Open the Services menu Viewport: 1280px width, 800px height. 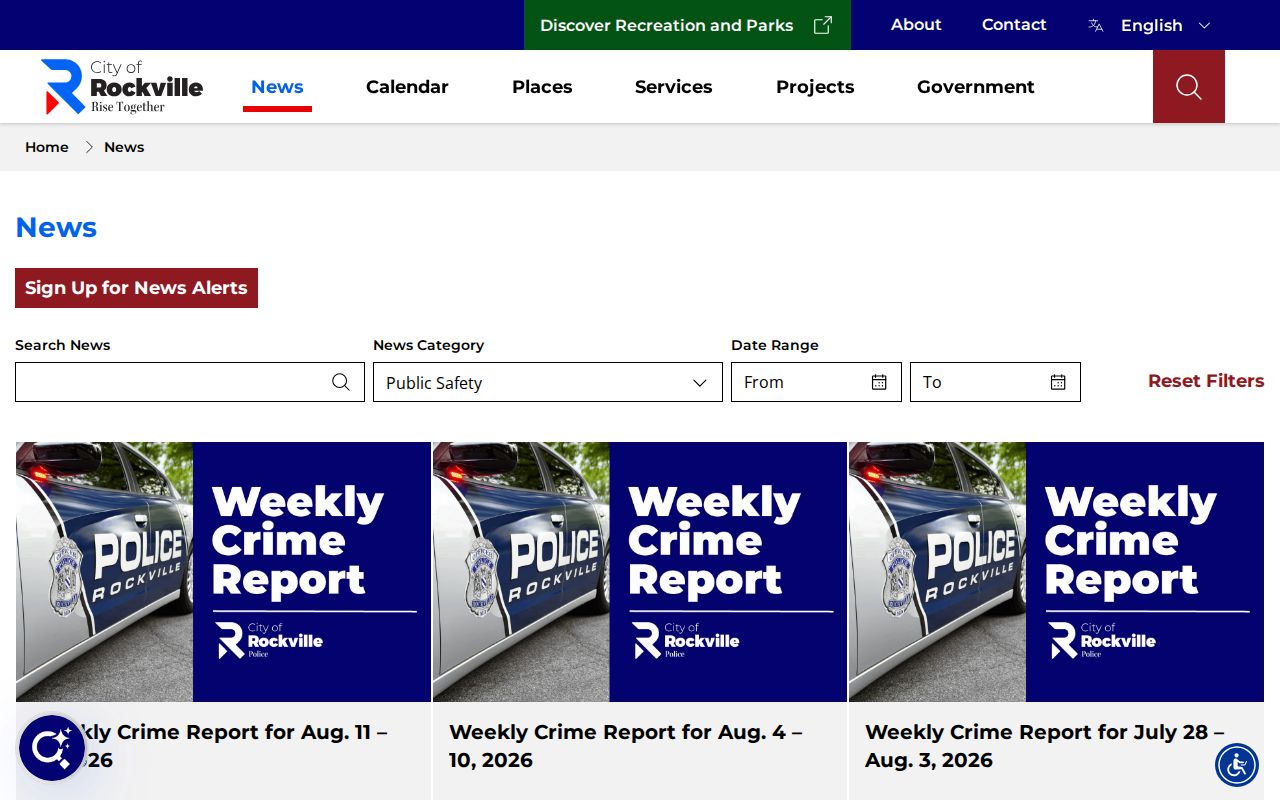click(x=674, y=87)
